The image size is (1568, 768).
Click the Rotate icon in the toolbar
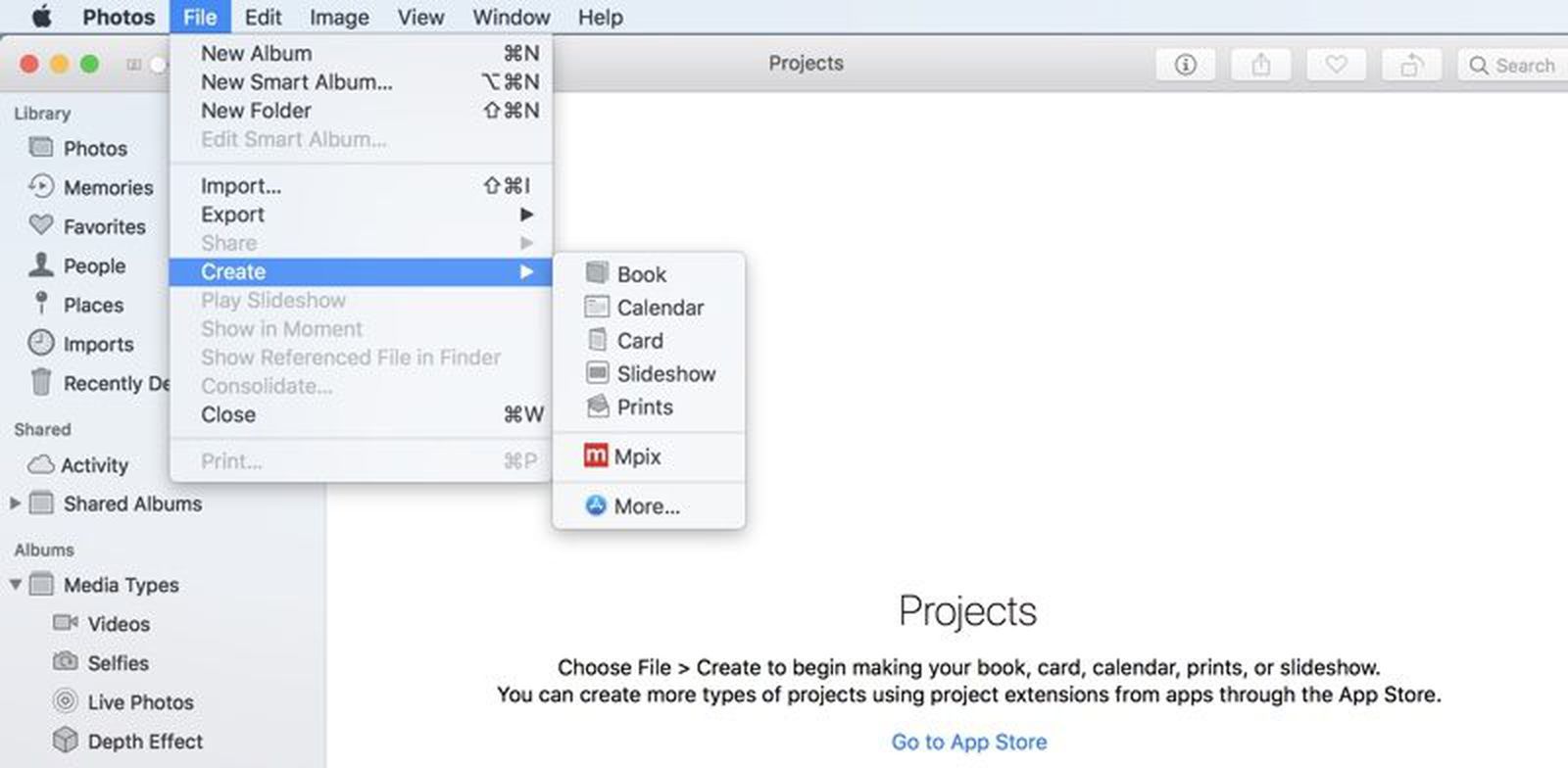pyautogui.click(x=1411, y=64)
